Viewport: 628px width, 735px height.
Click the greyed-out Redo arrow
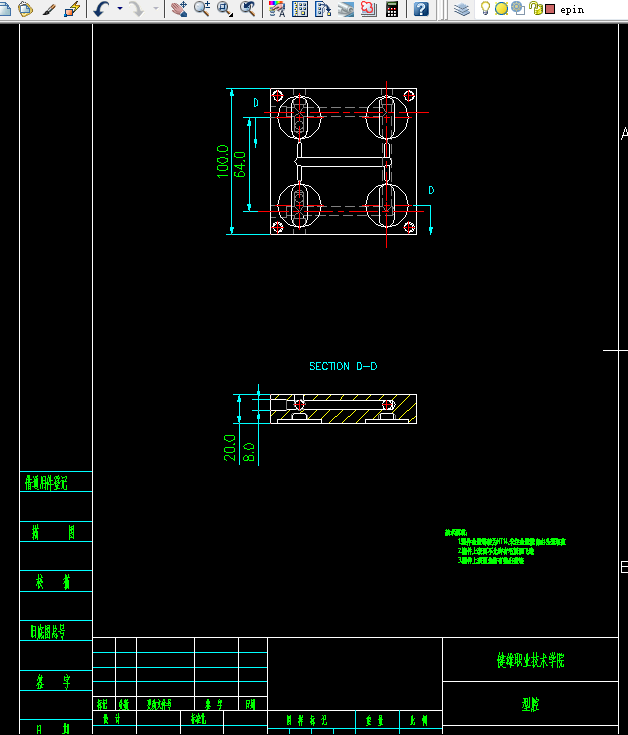point(136,8)
